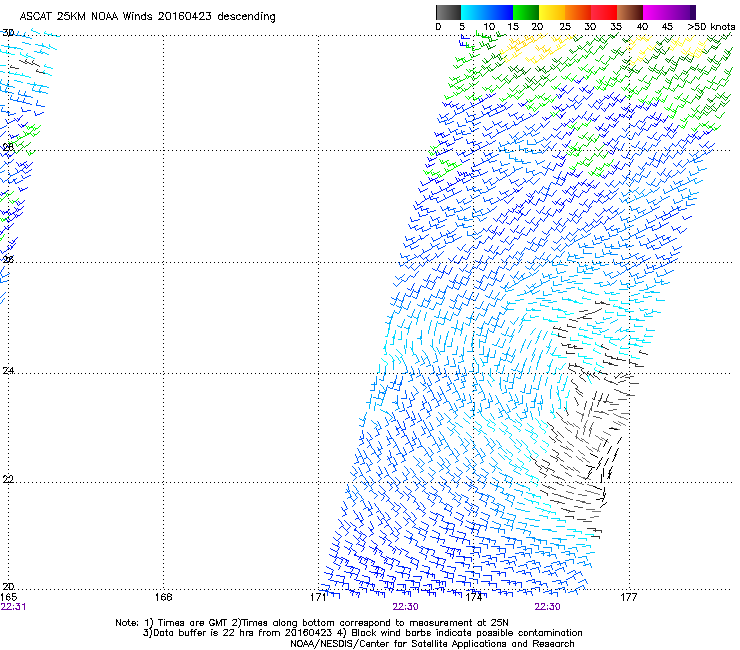The height and width of the screenshot is (650, 740).
Task: Click the "22:30" time stamp near longitude 176
Action: coord(547,607)
